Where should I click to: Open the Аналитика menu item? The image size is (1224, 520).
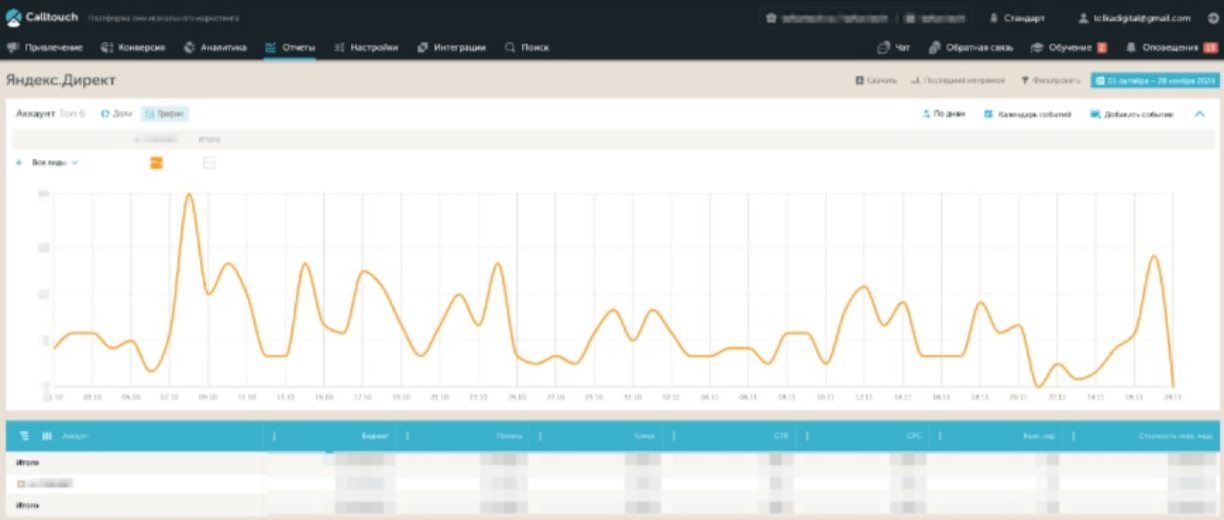click(x=215, y=47)
